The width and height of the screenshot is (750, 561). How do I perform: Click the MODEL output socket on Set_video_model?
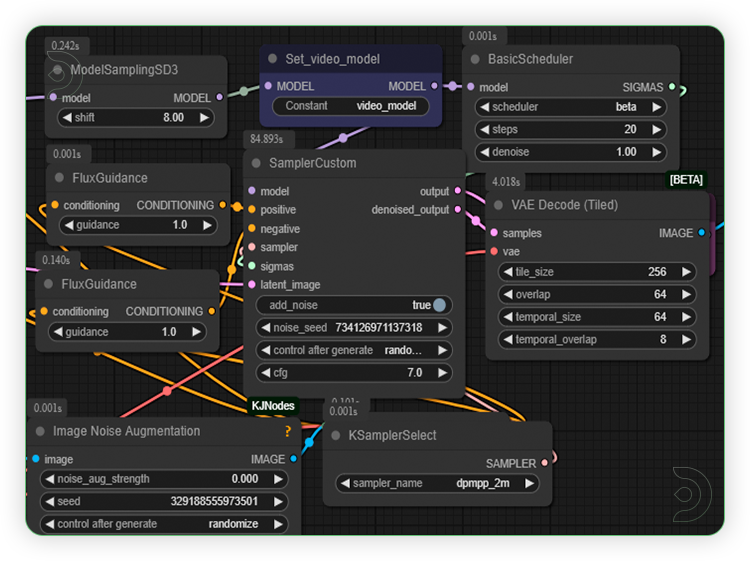(434, 86)
